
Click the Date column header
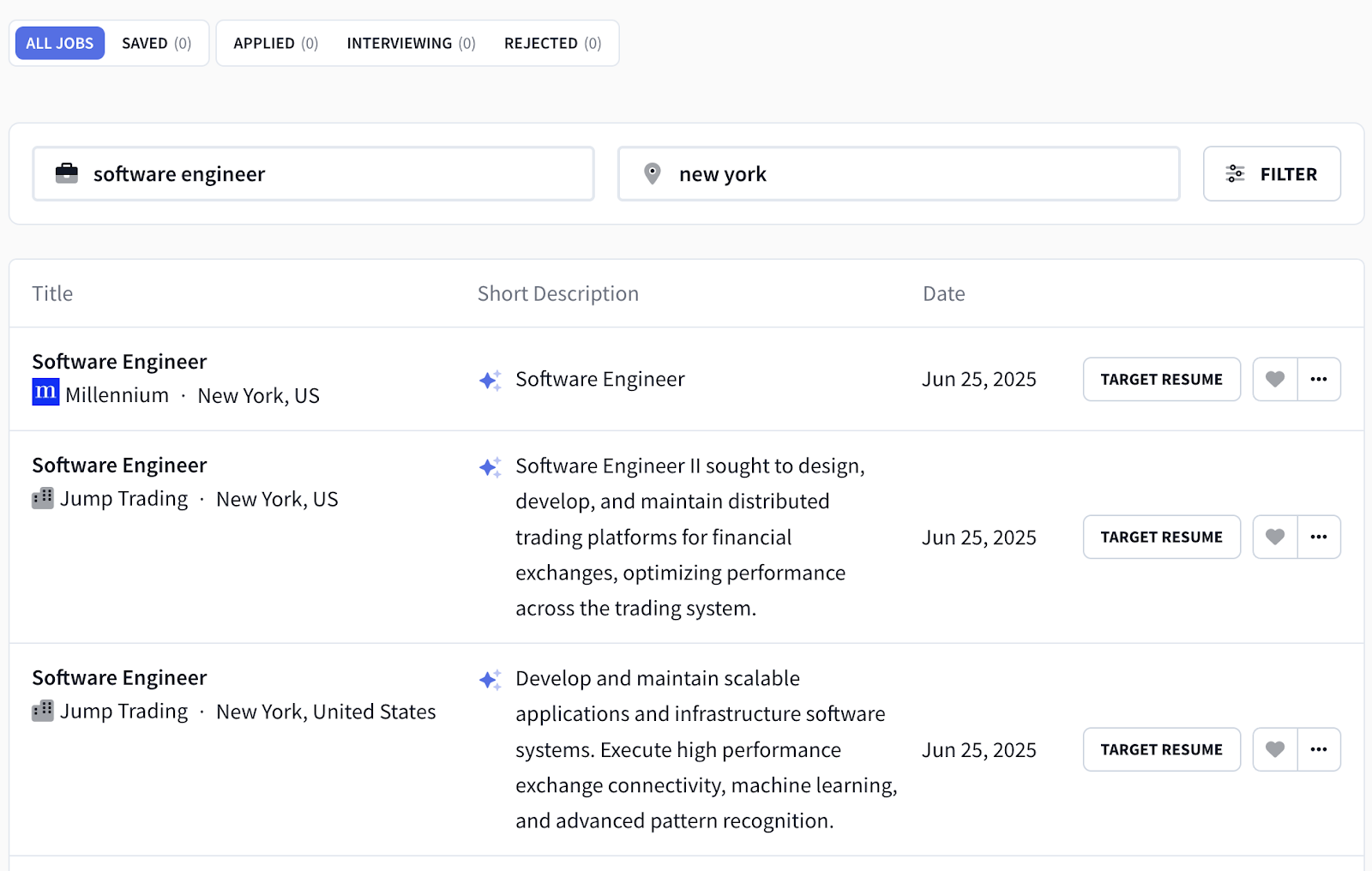(x=944, y=294)
